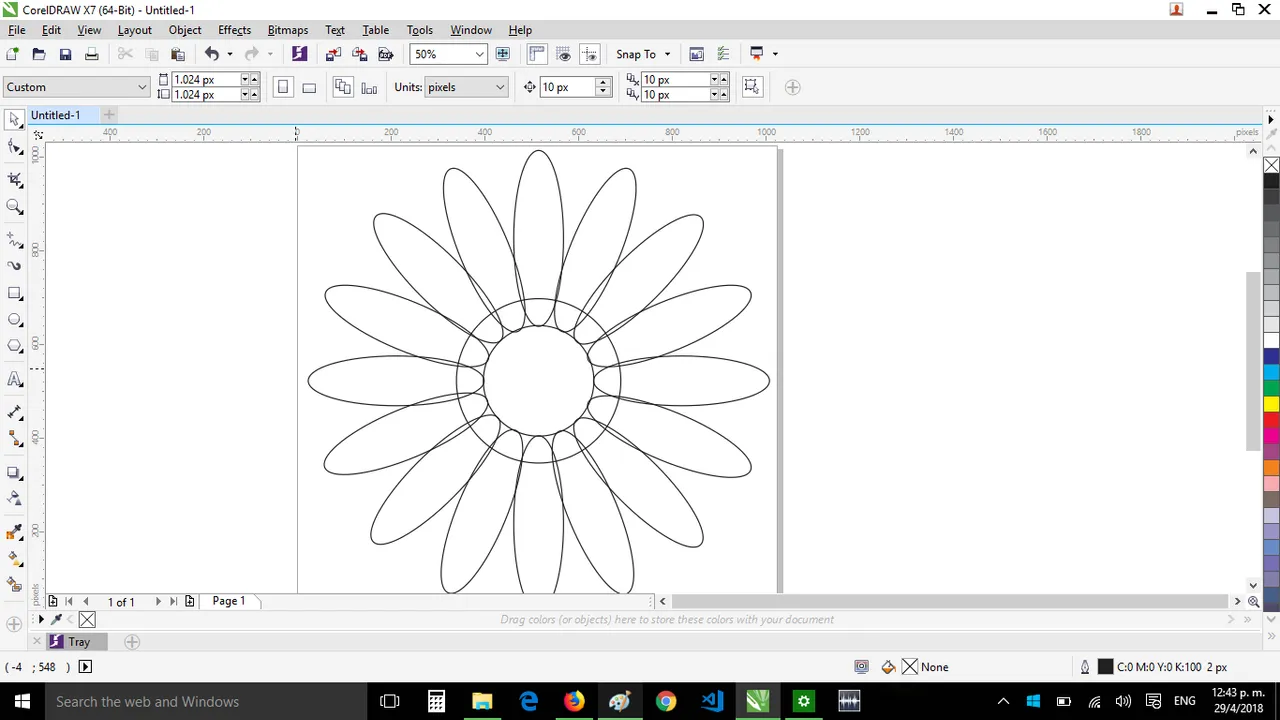
Task: Open the Tools menu
Action: pos(419,30)
